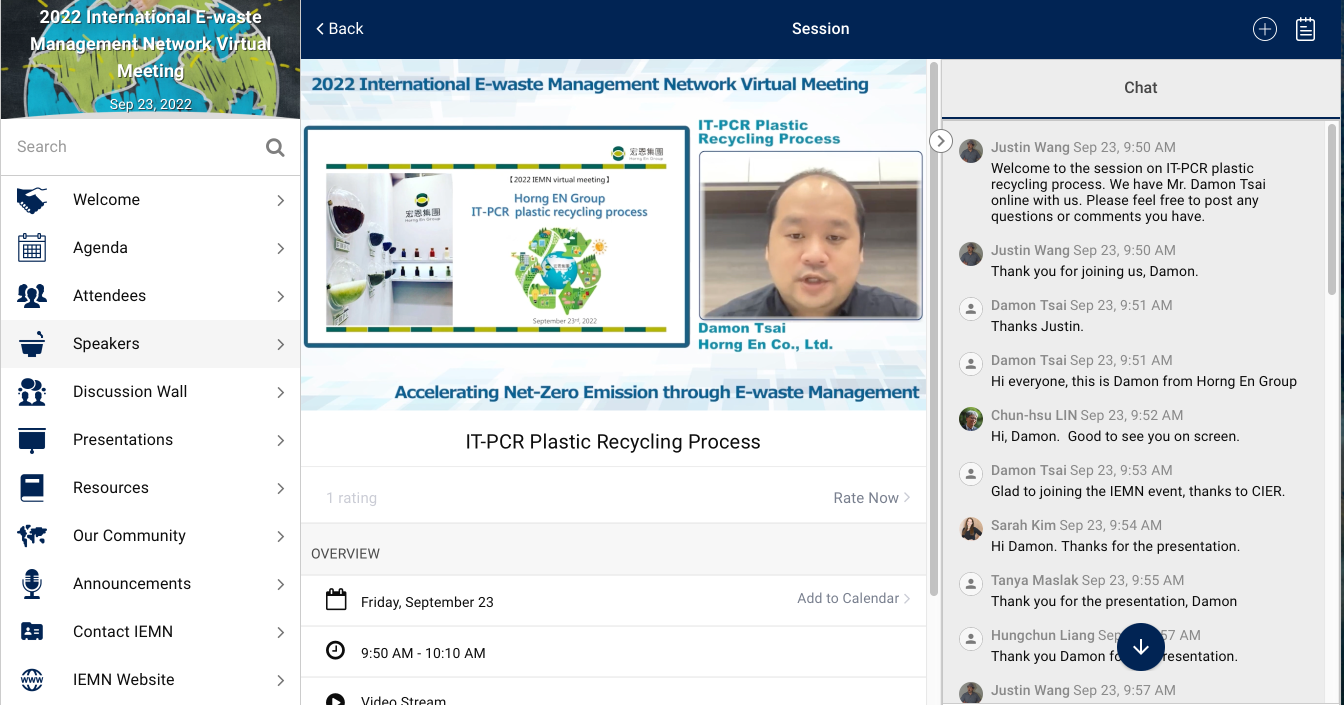
Task: Click the "OVERVIEW" section header
Action: 346,553
